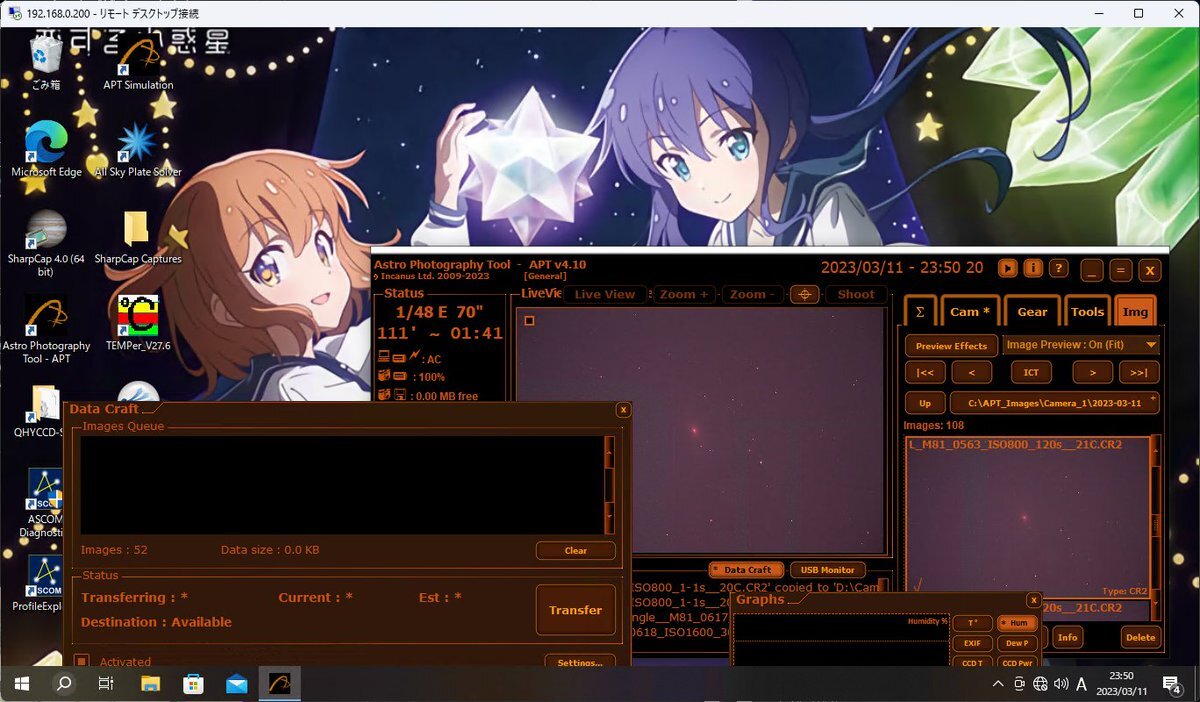The width and height of the screenshot is (1200, 702).
Task: Toggle the Live View button
Action: (605, 294)
